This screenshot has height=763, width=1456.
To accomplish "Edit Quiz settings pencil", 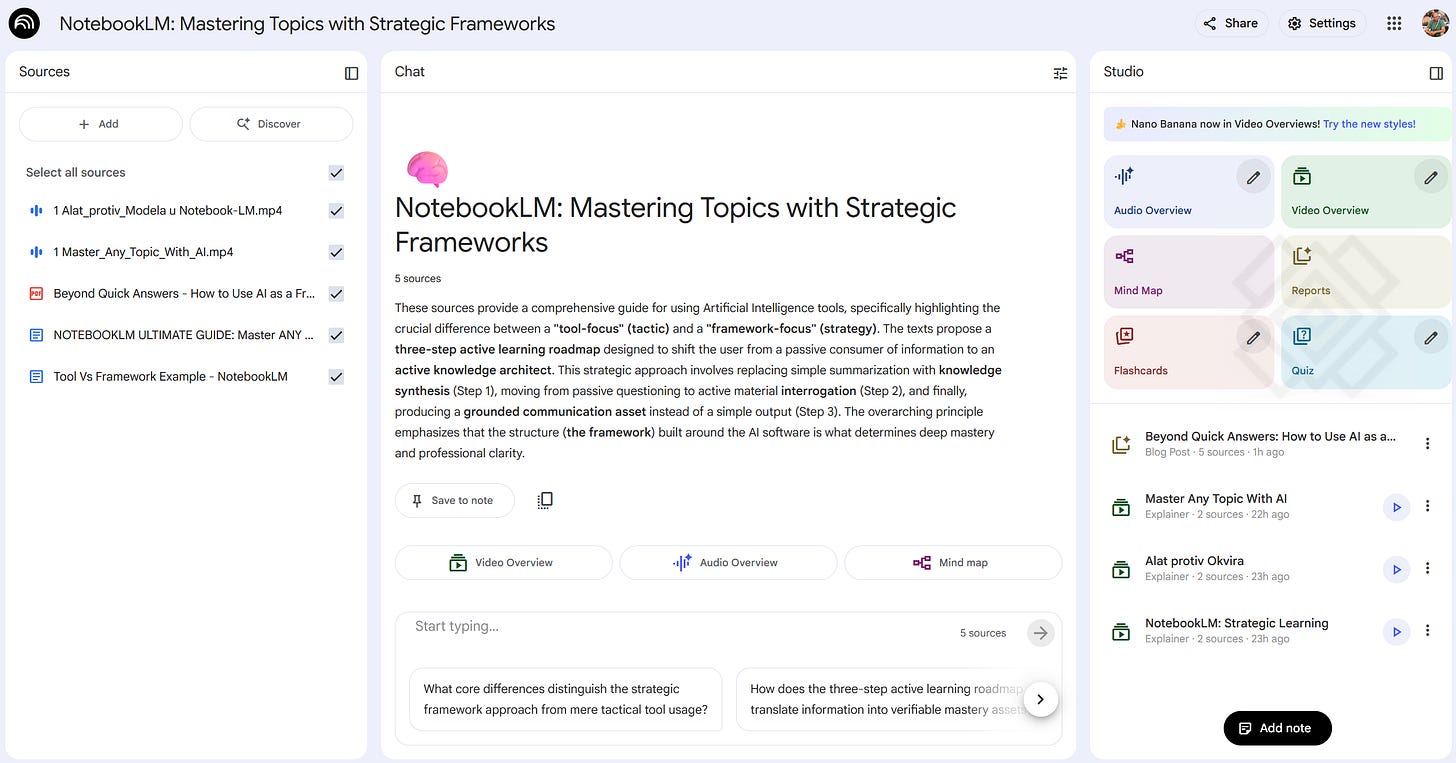I will 1431,338.
